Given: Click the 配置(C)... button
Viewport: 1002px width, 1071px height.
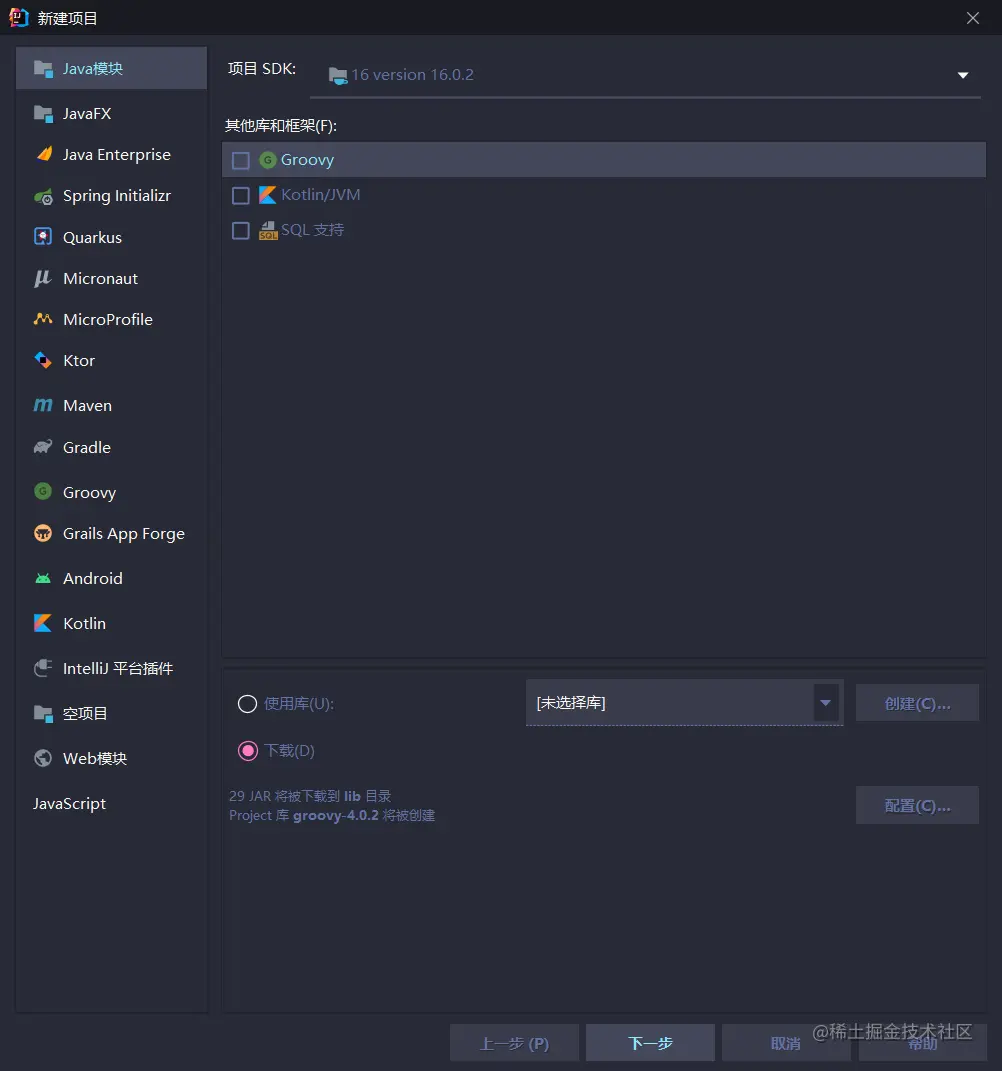Looking at the screenshot, I should [x=917, y=805].
